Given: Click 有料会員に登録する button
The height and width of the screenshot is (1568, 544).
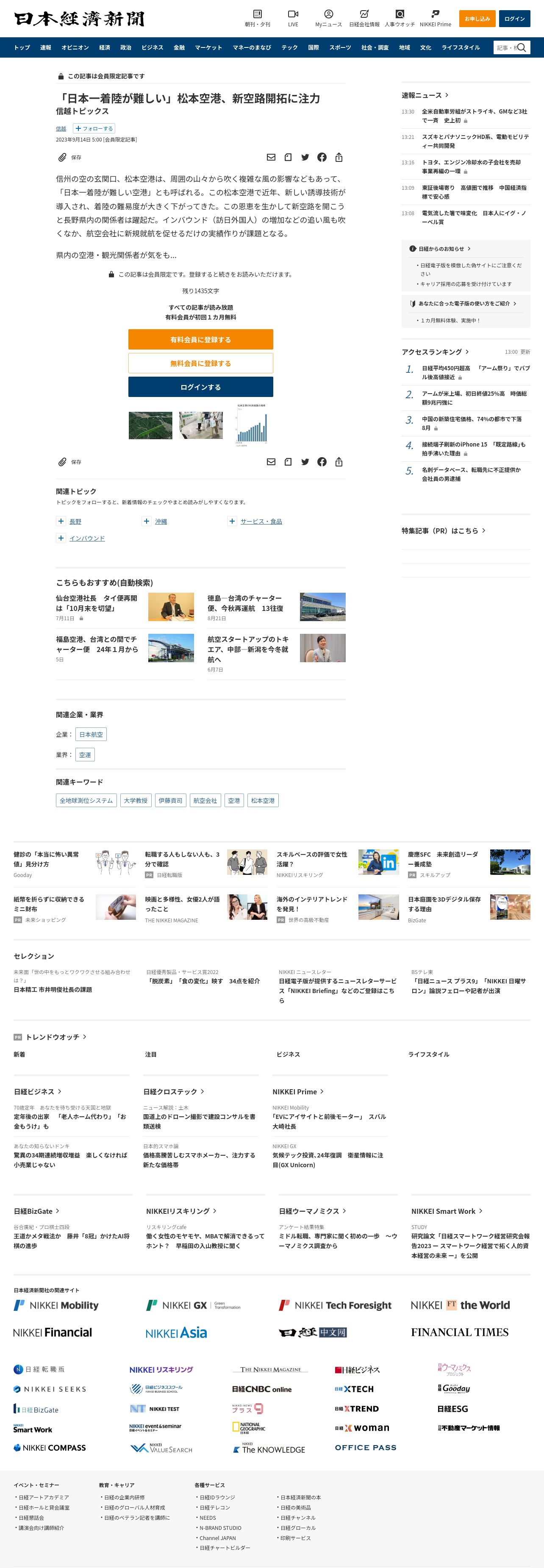Looking at the screenshot, I should coord(200,340).
